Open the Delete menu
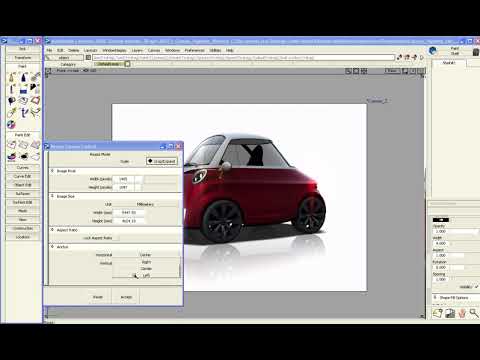The height and width of the screenshot is (360, 480). pyautogui.click(x=74, y=50)
